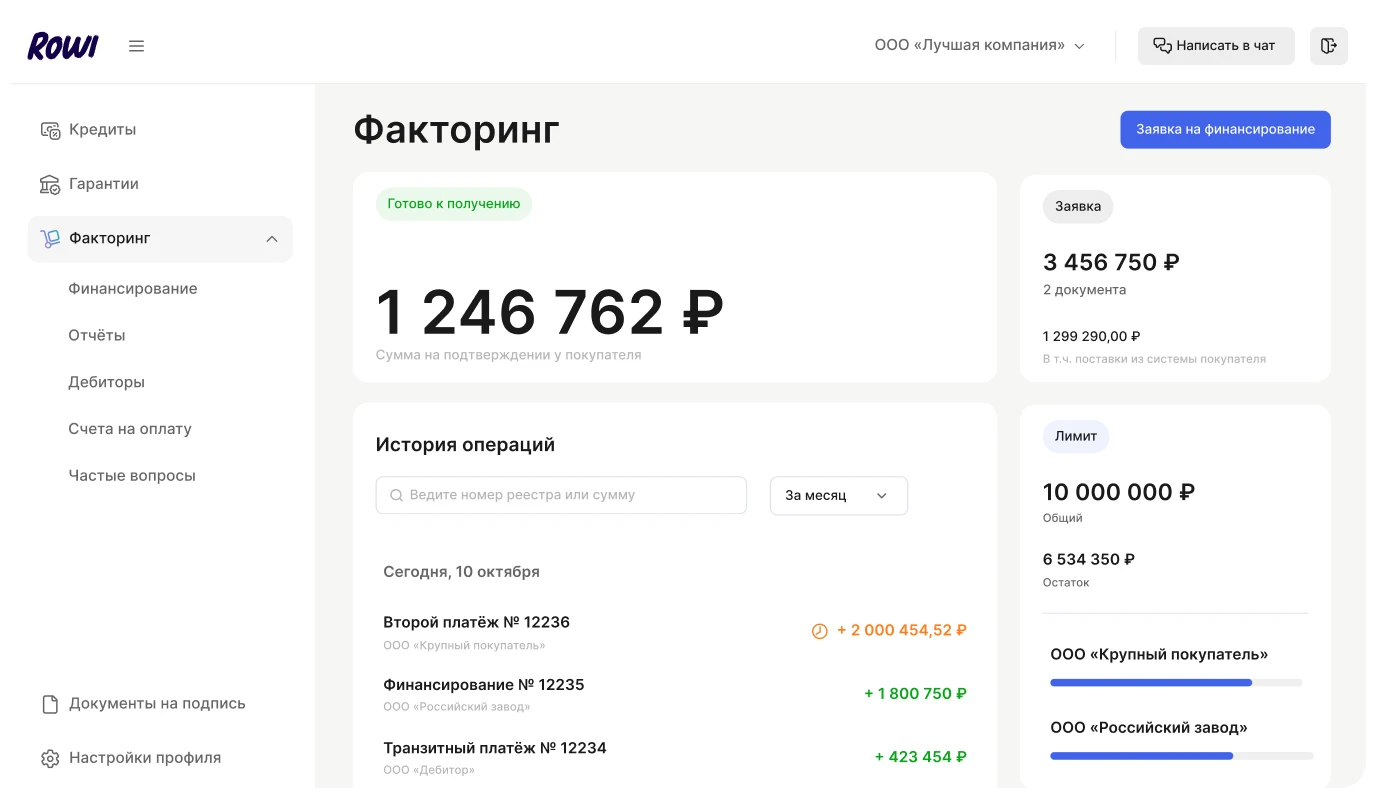Open Финансирование submenu item

tap(133, 289)
